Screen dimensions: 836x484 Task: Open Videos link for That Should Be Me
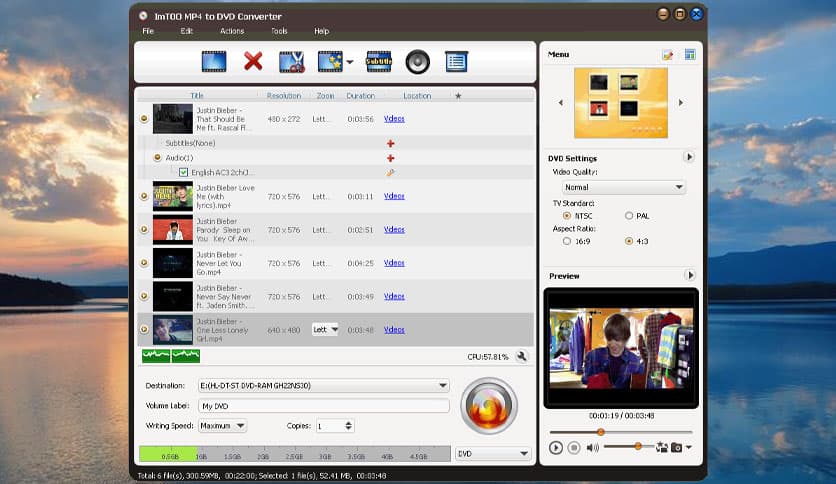point(394,119)
